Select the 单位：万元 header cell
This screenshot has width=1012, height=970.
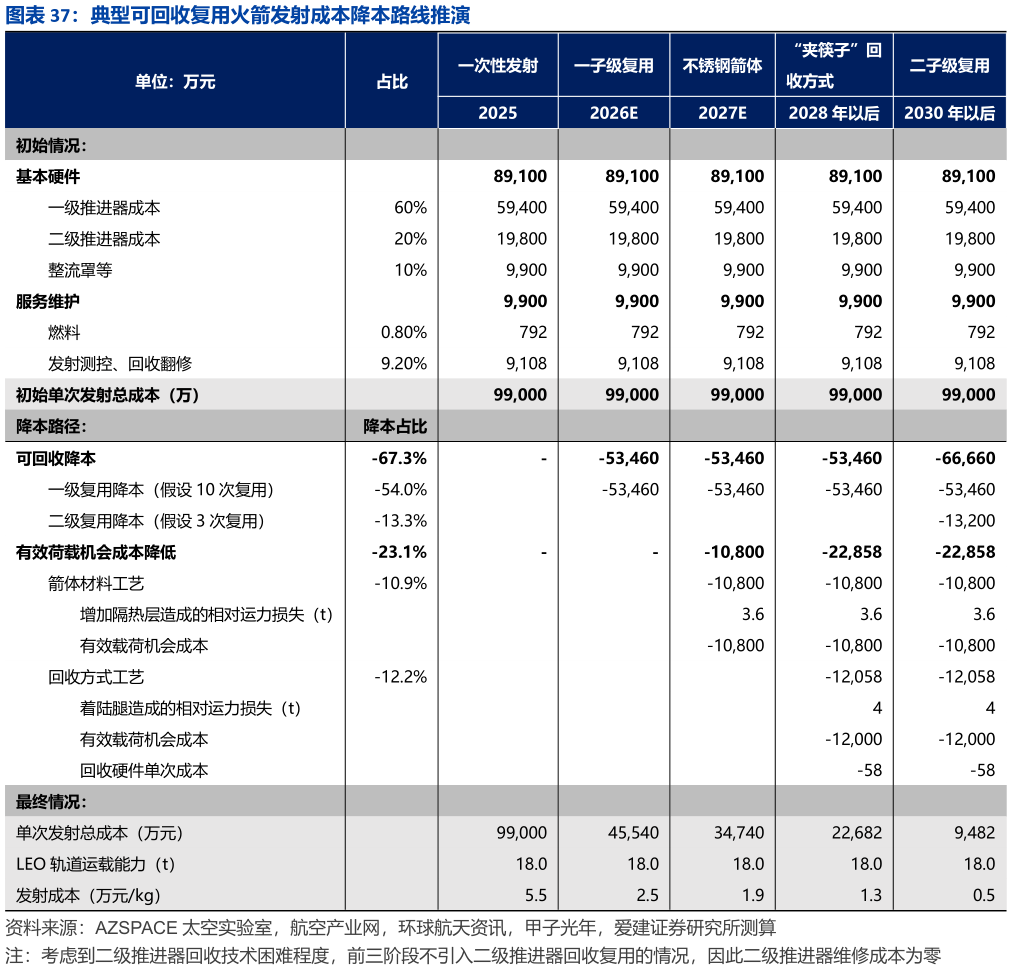[x=176, y=82]
